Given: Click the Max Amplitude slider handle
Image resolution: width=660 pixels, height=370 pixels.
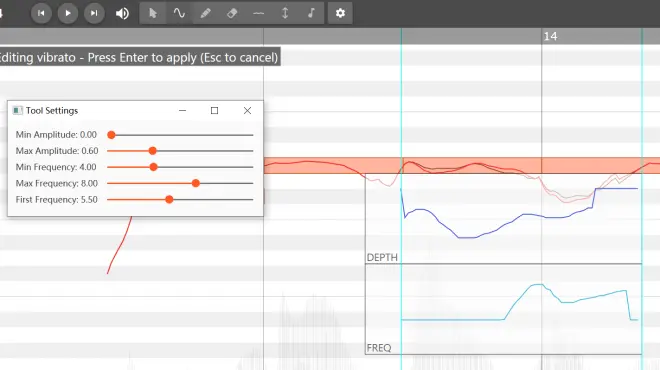Looking at the screenshot, I should click(x=153, y=151).
